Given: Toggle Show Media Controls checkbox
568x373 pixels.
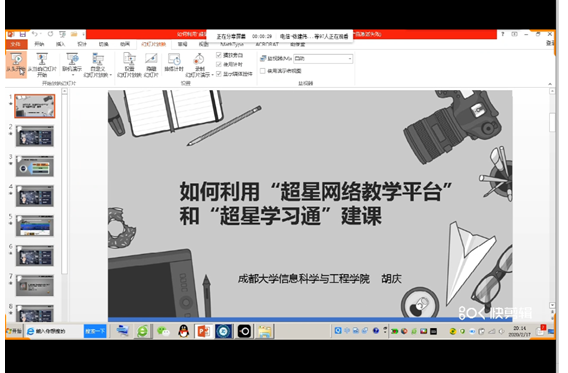Looking at the screenshot, I should point(219,74).
